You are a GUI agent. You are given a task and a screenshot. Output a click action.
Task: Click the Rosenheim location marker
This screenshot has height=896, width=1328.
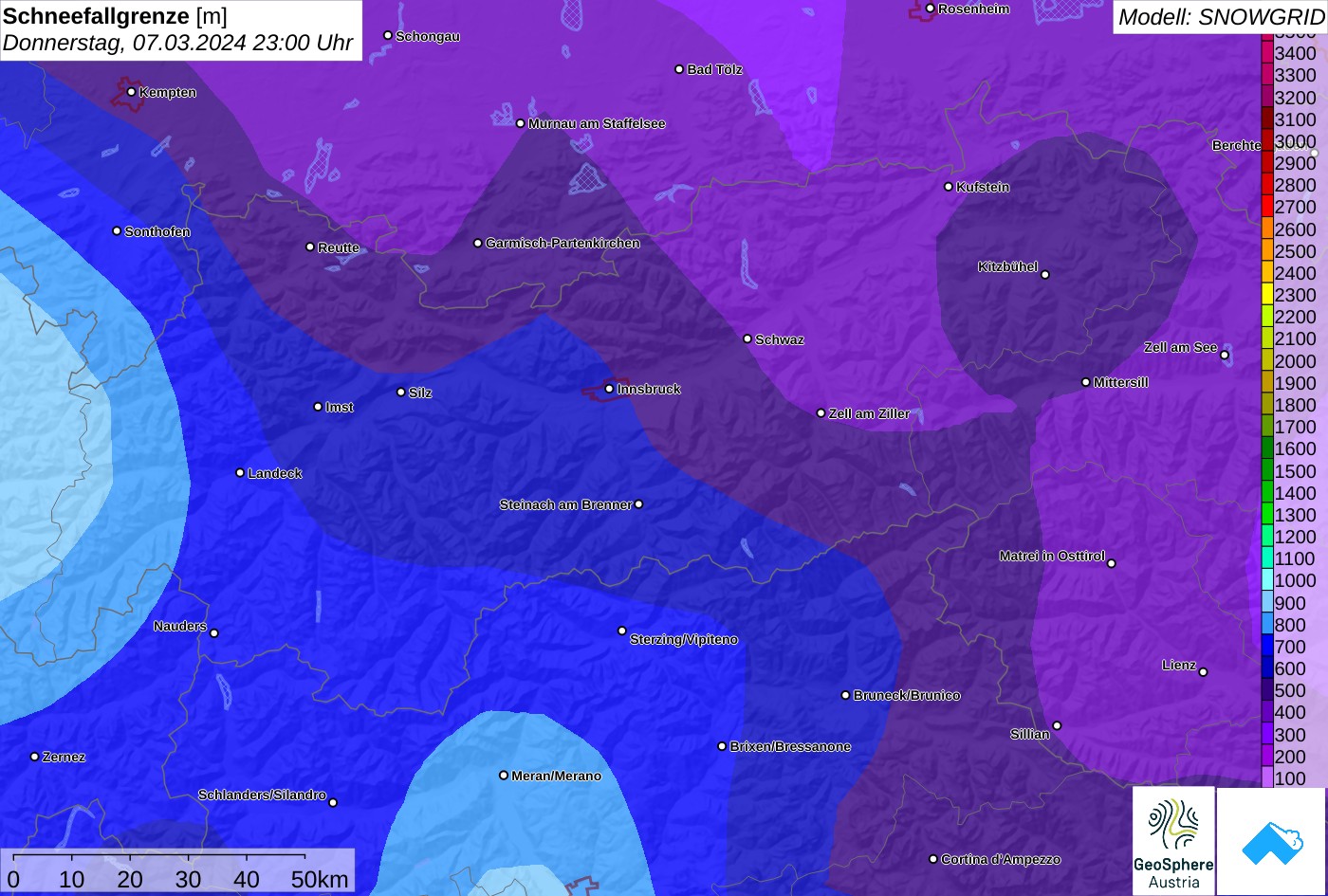(x=930, y=9)
